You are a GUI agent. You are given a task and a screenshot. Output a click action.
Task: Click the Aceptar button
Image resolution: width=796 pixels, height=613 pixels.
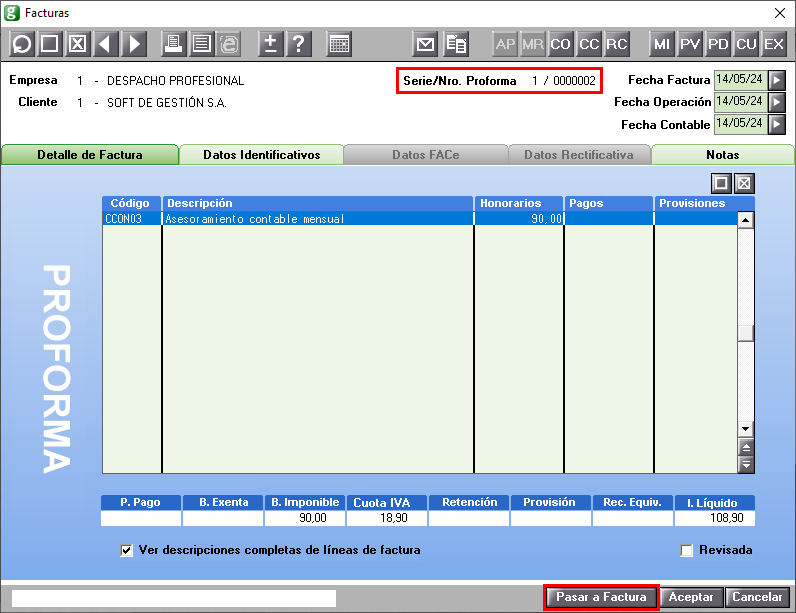691,597
